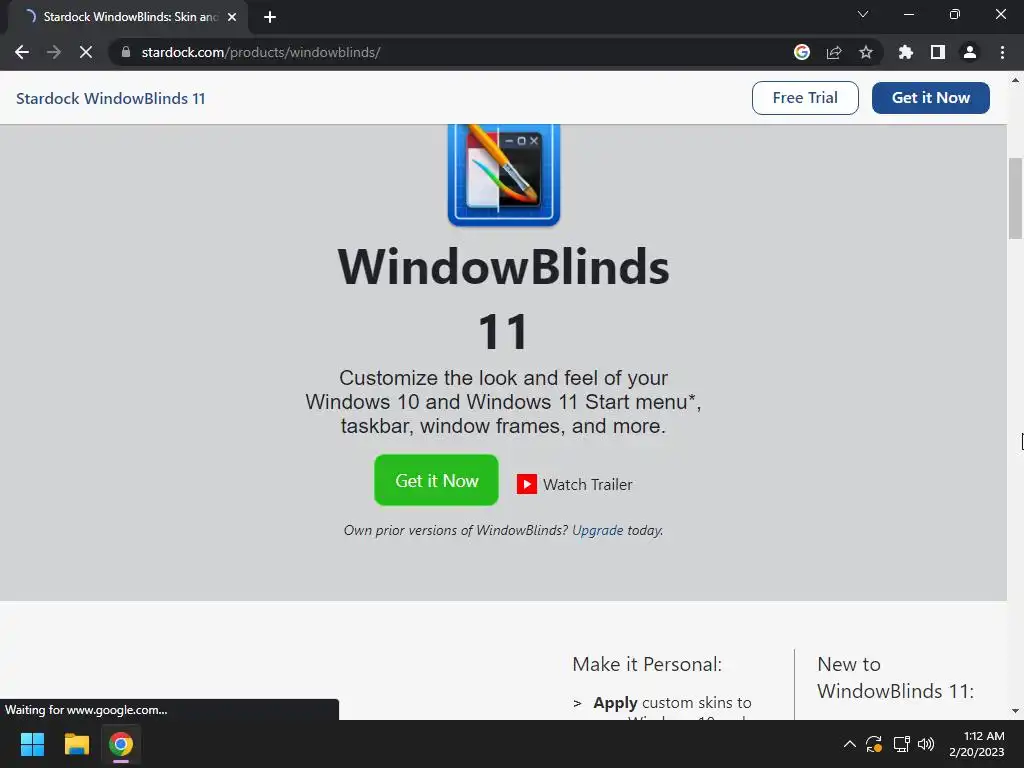The width and height of the screenshot is (1024, 768).
Task: Click the scrollbar up arrow
Action: point(1015,80)
